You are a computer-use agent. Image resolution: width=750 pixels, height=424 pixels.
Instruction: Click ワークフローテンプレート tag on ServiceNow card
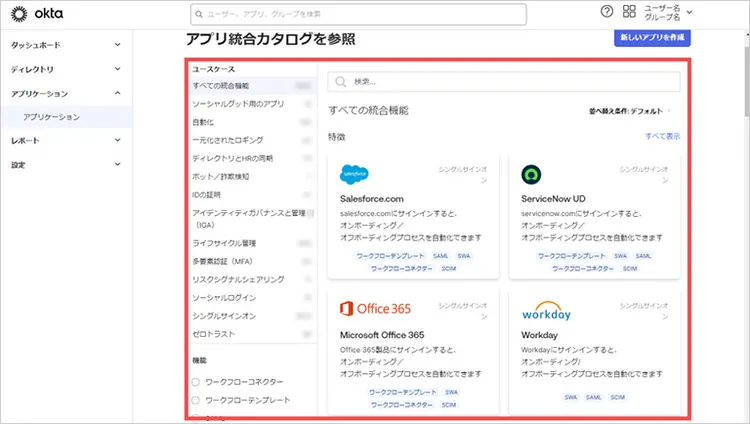(572, 256)
